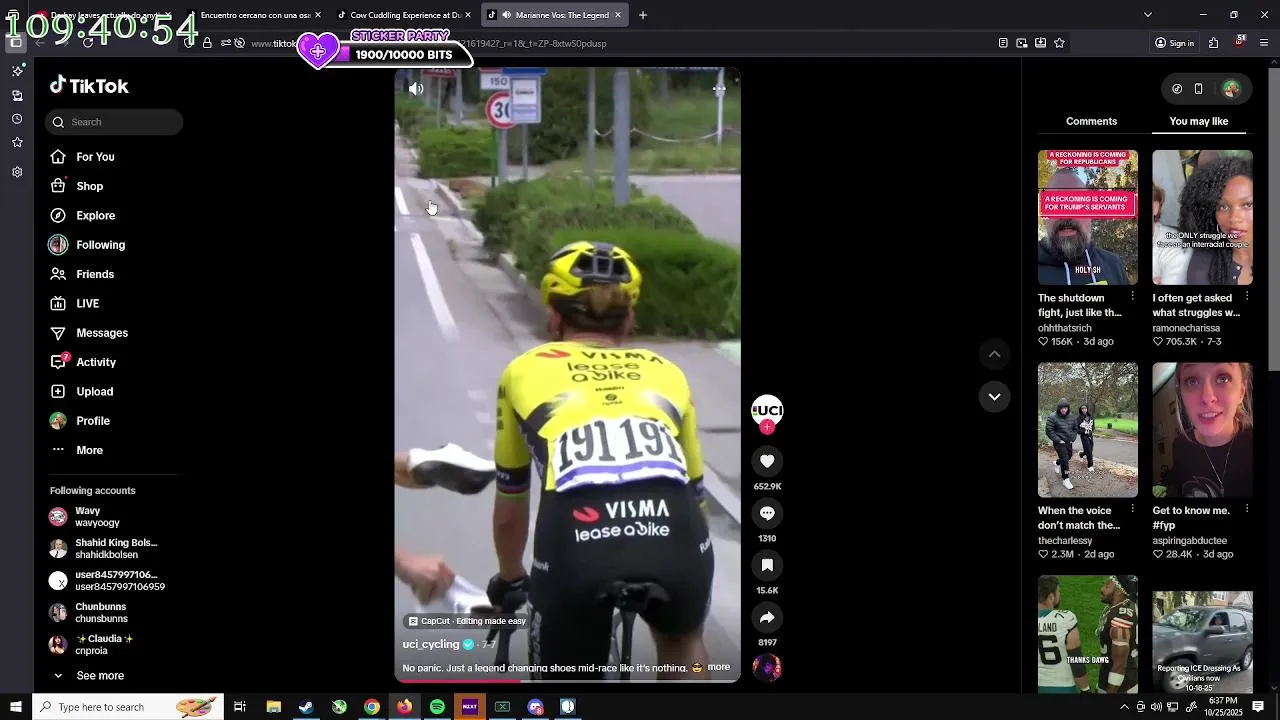This screenshot has height=720, width=1280.
Task: Open the UCI creator avatar beside video
Action: point(767,410)
